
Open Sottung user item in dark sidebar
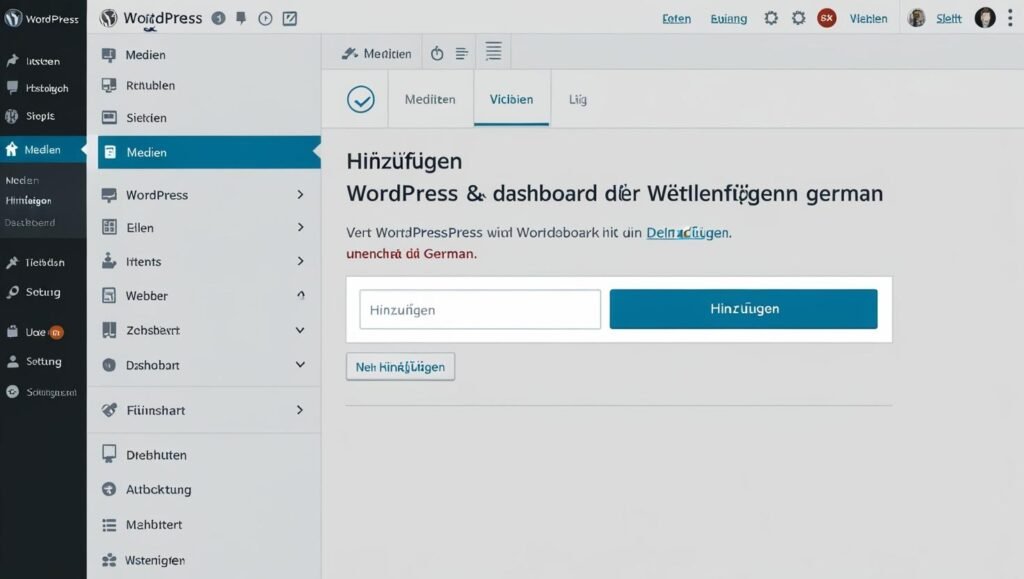(43, 361)
